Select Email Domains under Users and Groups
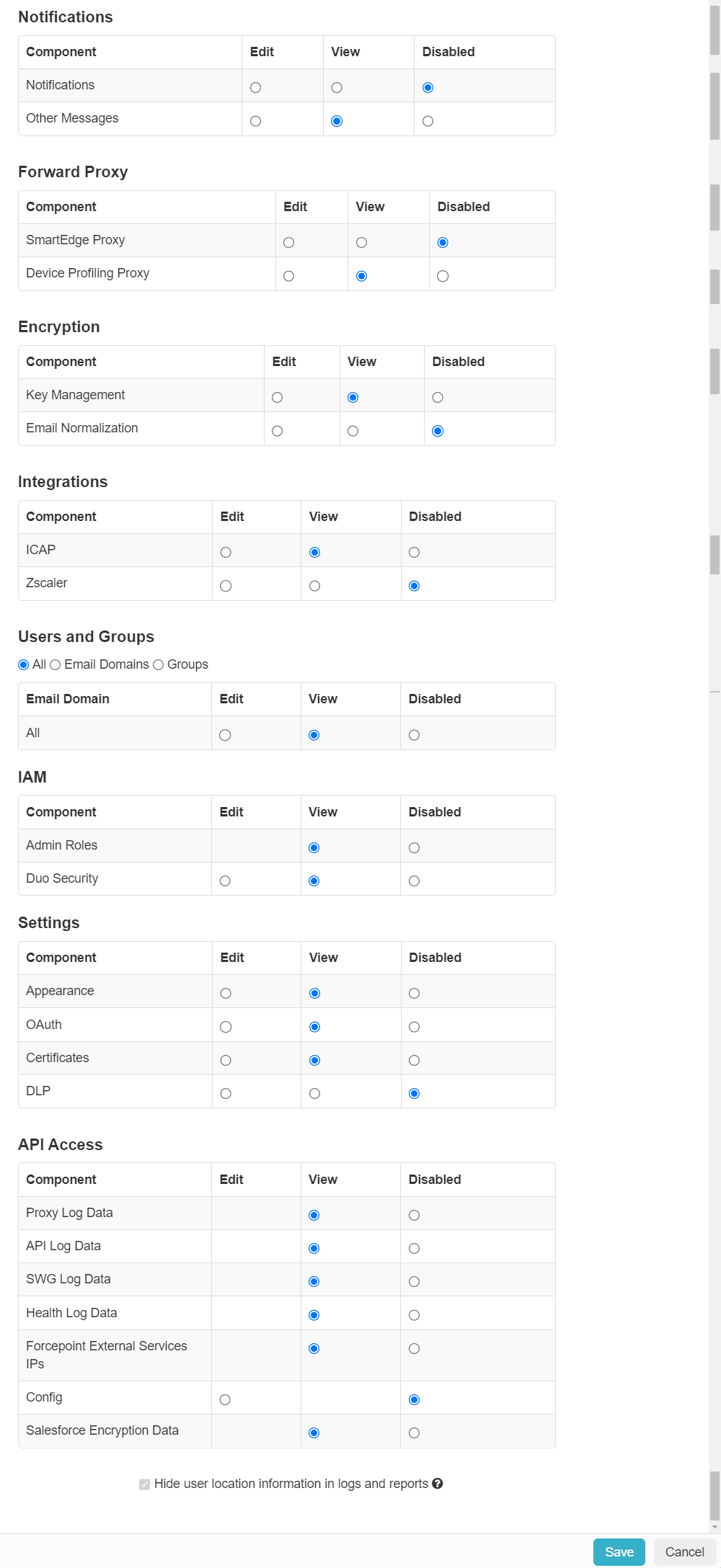Image resolution: width=721 pixels, height=1568 pixels. click(x=56, y=664)
